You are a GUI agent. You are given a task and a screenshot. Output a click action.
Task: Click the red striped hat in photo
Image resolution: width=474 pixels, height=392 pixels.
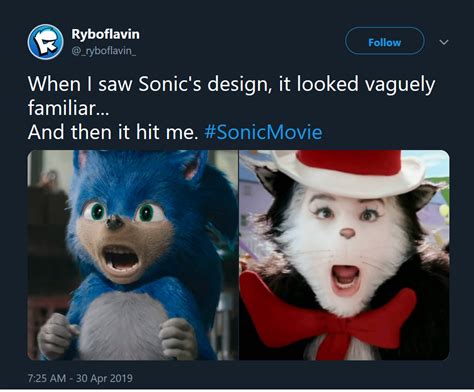[x=347, y=171]
